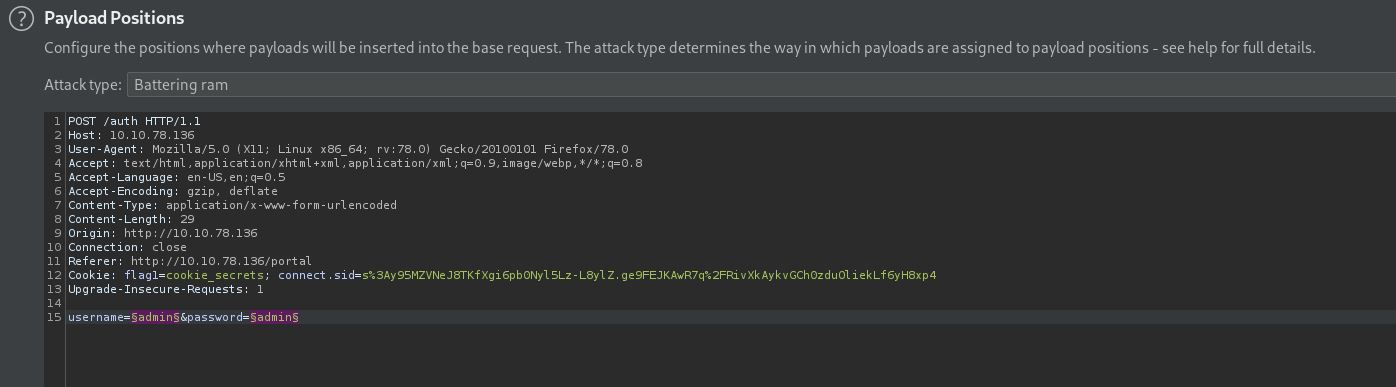Click the empty line 14 in editor

[700, 303]
